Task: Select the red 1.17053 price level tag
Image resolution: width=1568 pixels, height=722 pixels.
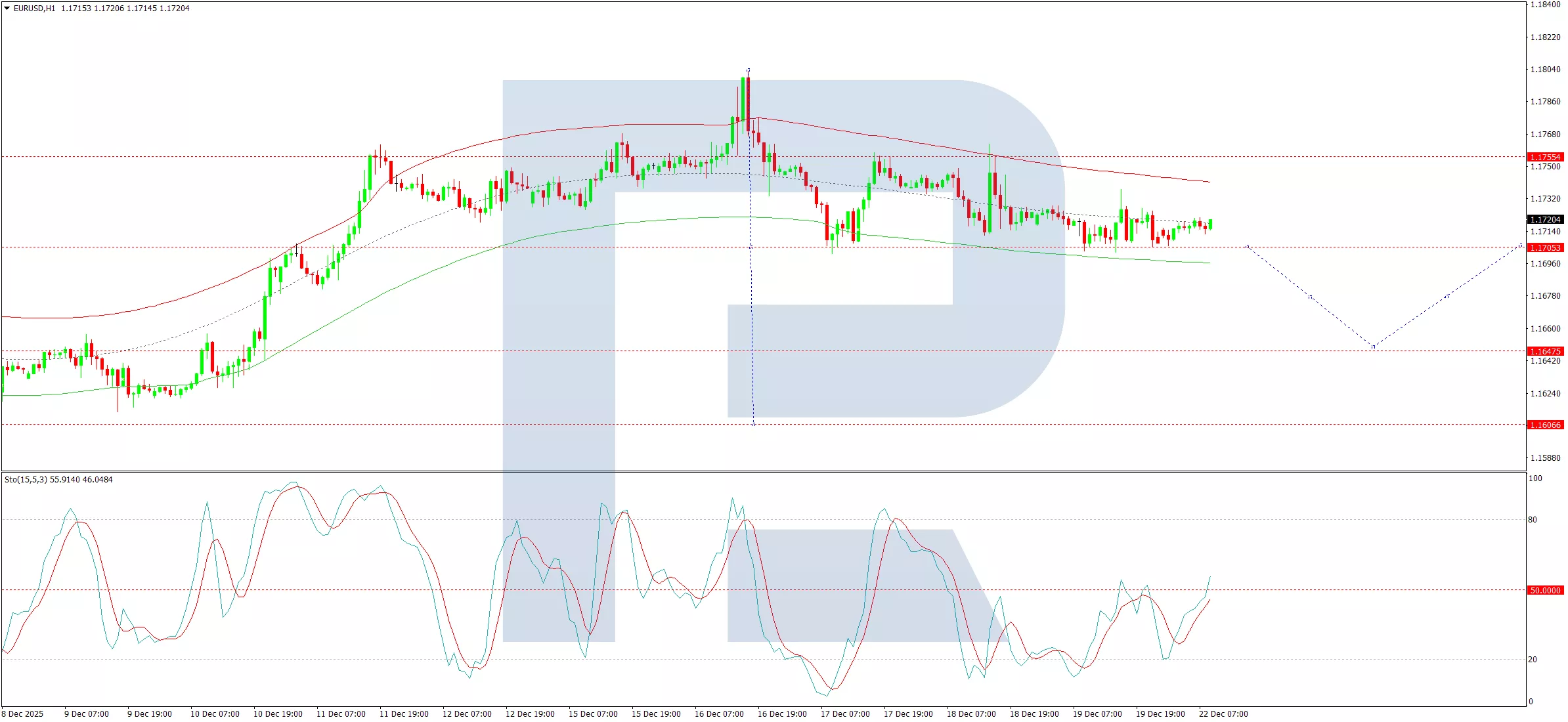Action: click(1545, 248)
